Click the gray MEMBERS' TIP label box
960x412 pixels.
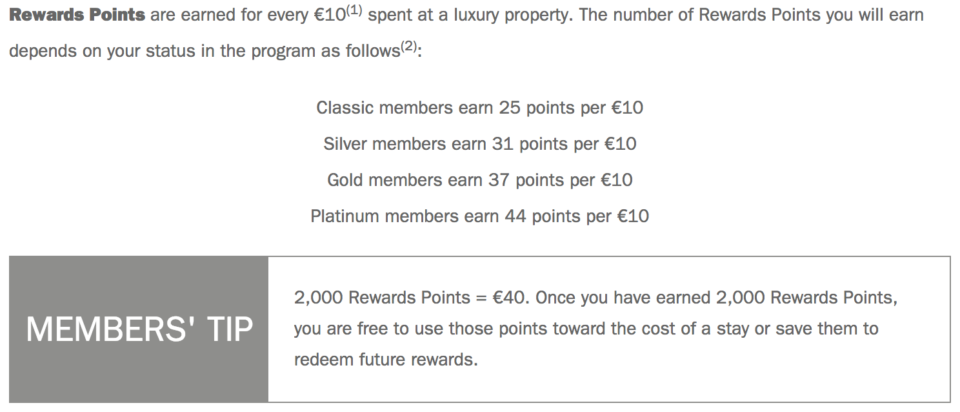(x=139, y=329)
